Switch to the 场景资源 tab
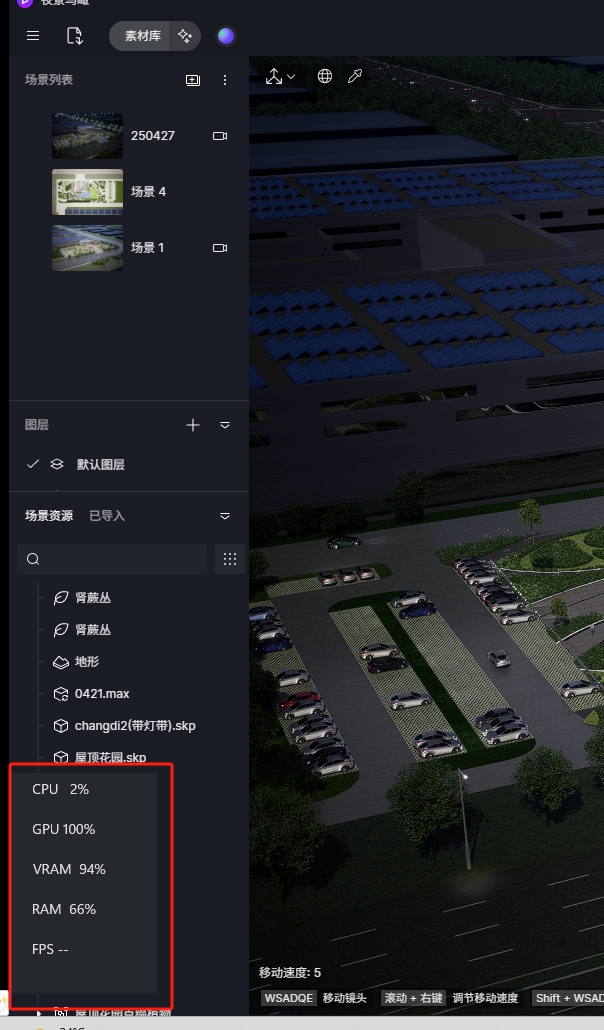This screenshot has width=604, height=1030. tap(49, 516)
